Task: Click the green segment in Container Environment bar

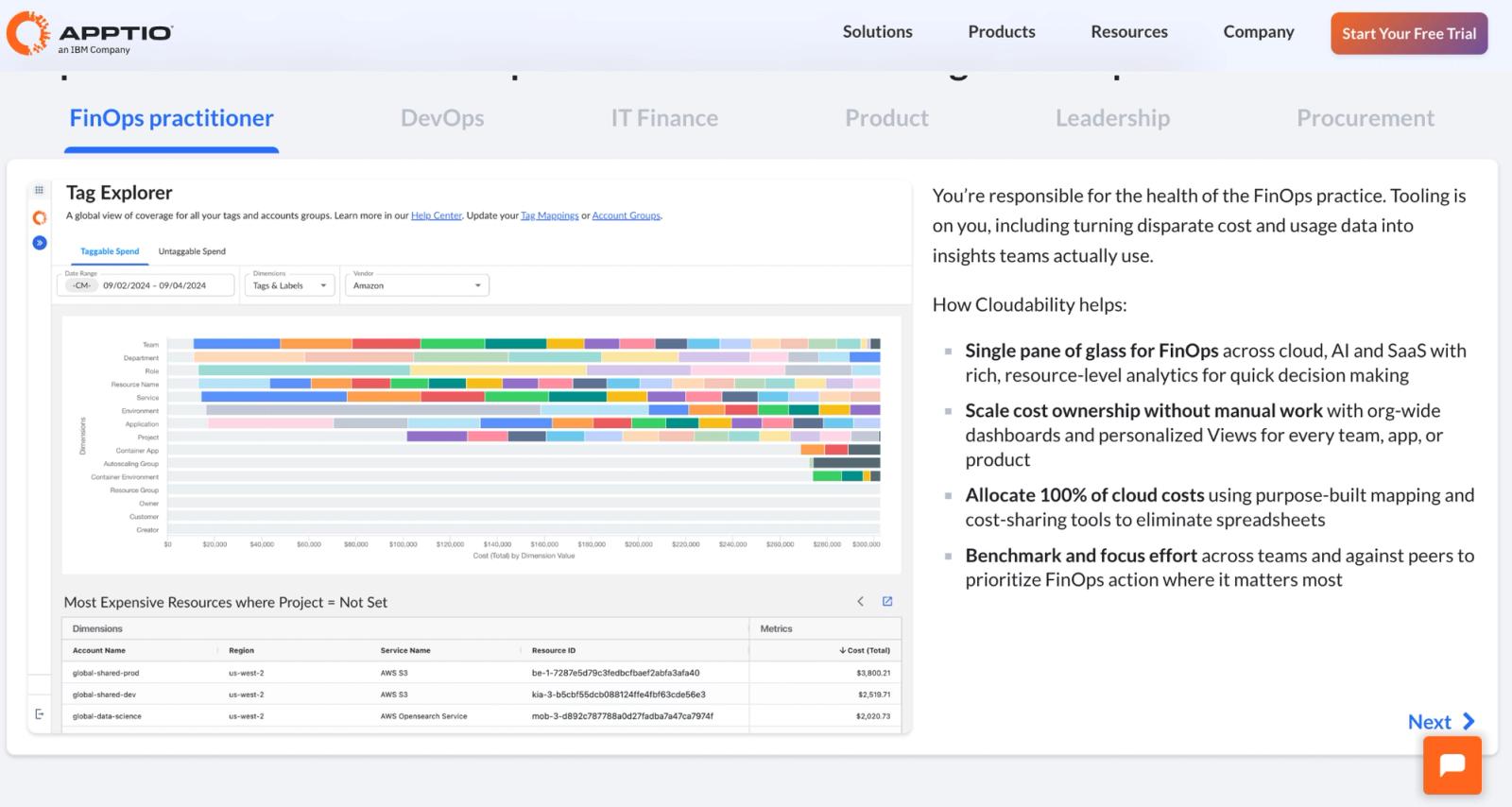Action: (827, 476)
